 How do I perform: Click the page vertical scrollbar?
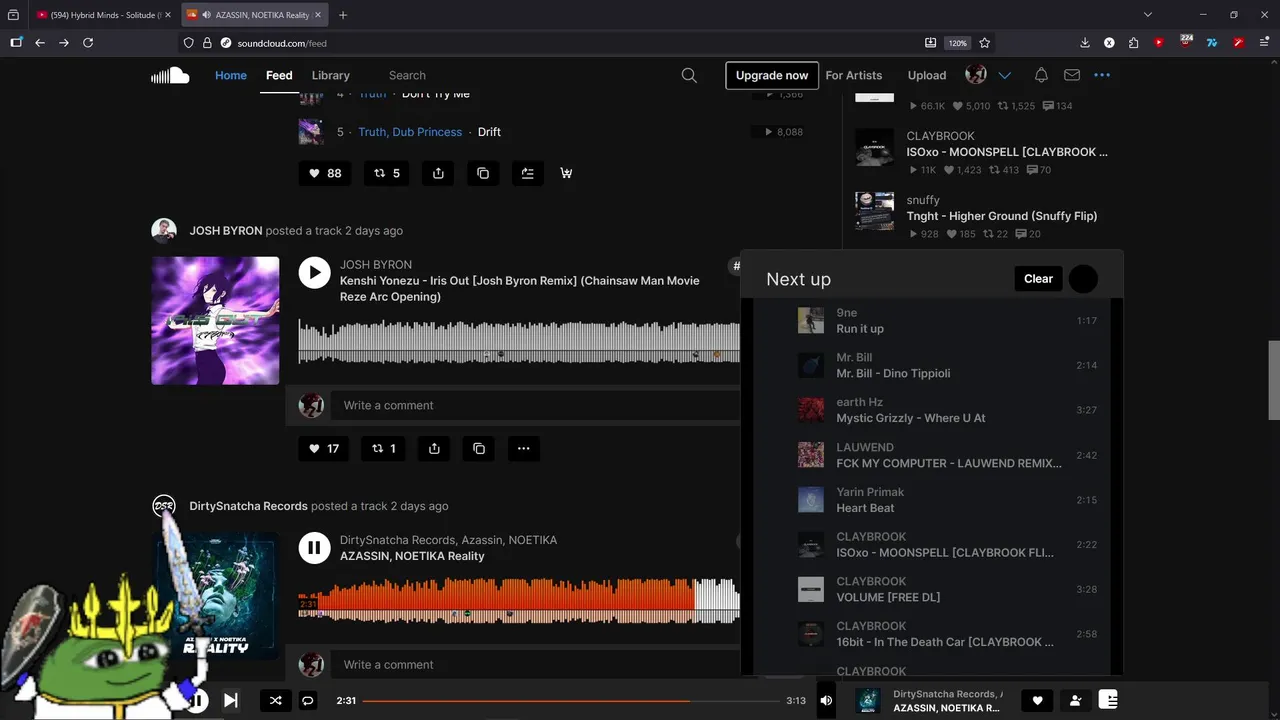point(1273,380)
